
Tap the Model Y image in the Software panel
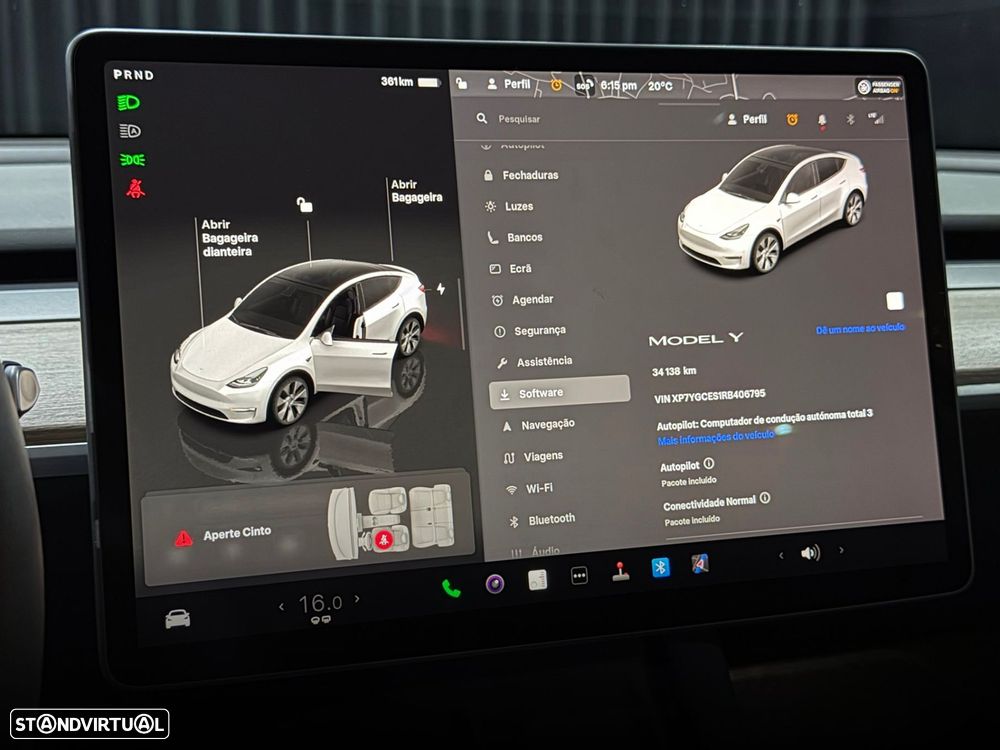pos(772,208)
